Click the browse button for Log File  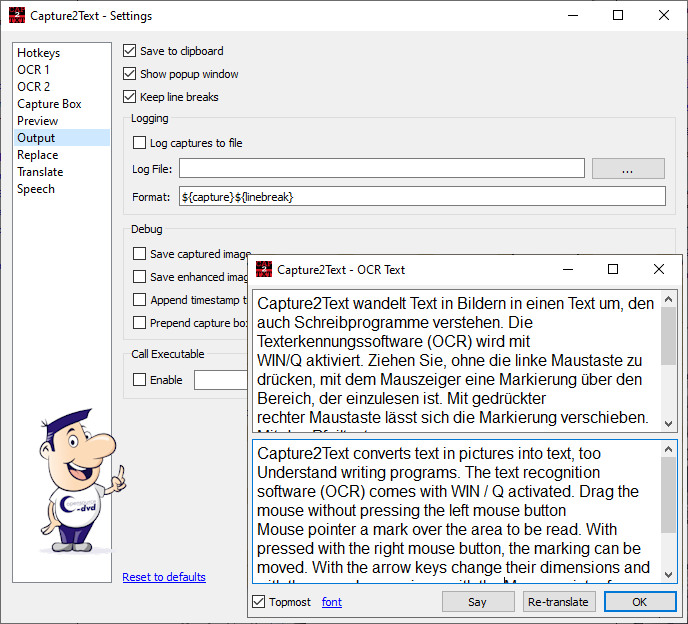(x=628, y=169)
